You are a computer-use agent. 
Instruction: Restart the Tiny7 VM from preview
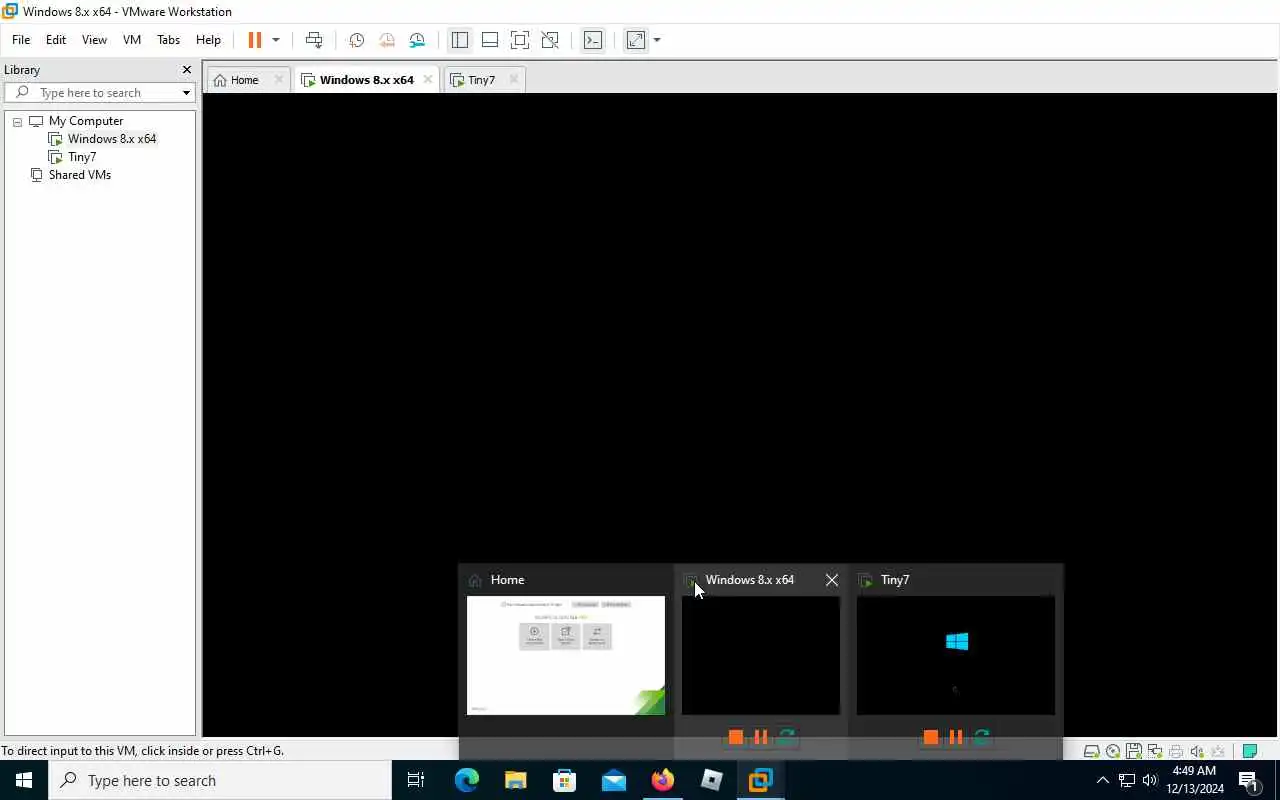[981, 737]
